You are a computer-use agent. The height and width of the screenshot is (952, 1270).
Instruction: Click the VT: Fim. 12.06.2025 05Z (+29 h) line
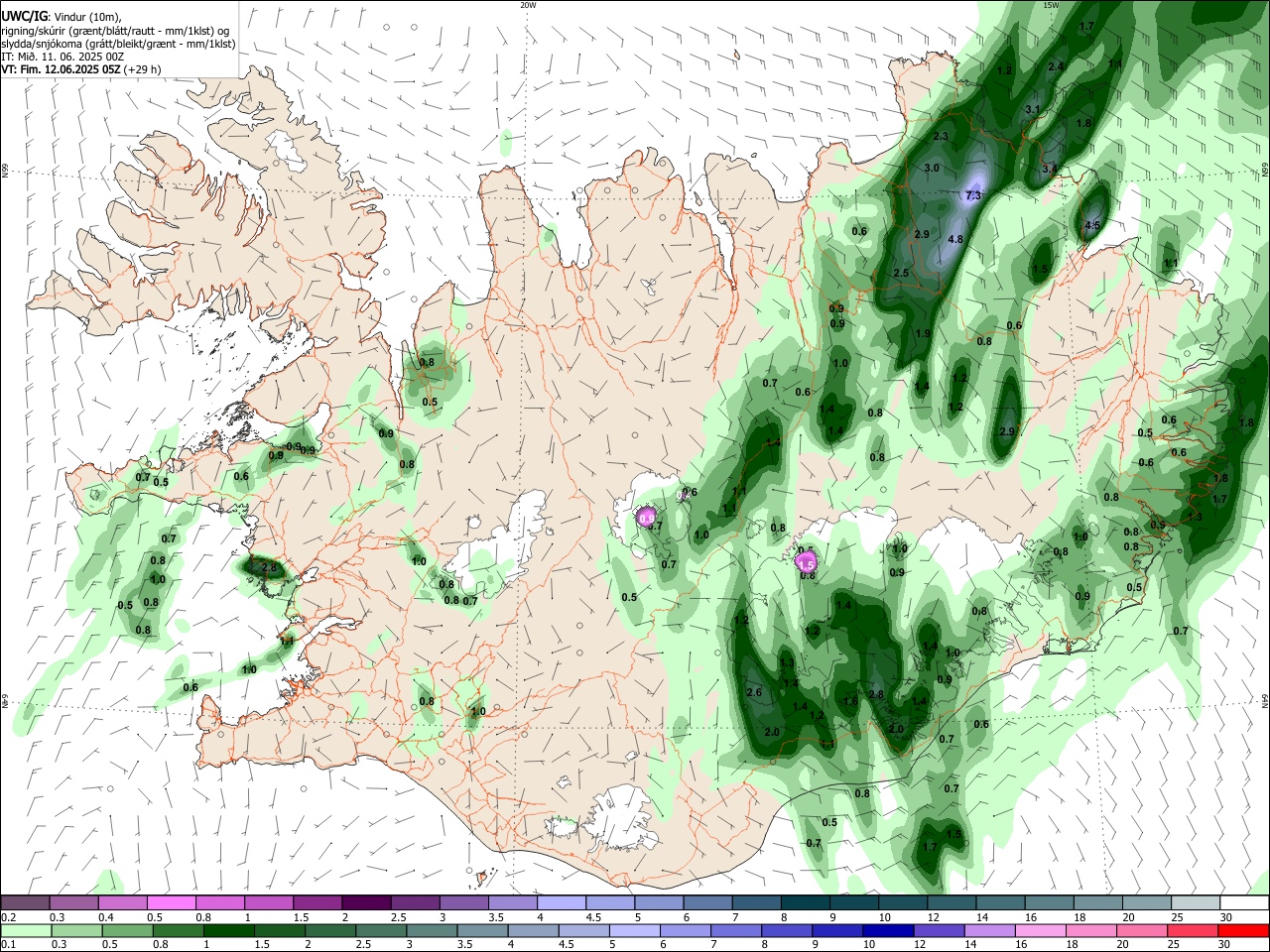pyautogui.click(x=81, y=69)
